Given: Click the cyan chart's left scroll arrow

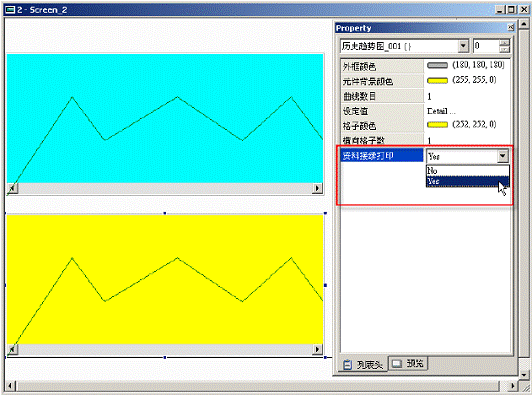Looking at the screenshot, I should pos(12,188).
